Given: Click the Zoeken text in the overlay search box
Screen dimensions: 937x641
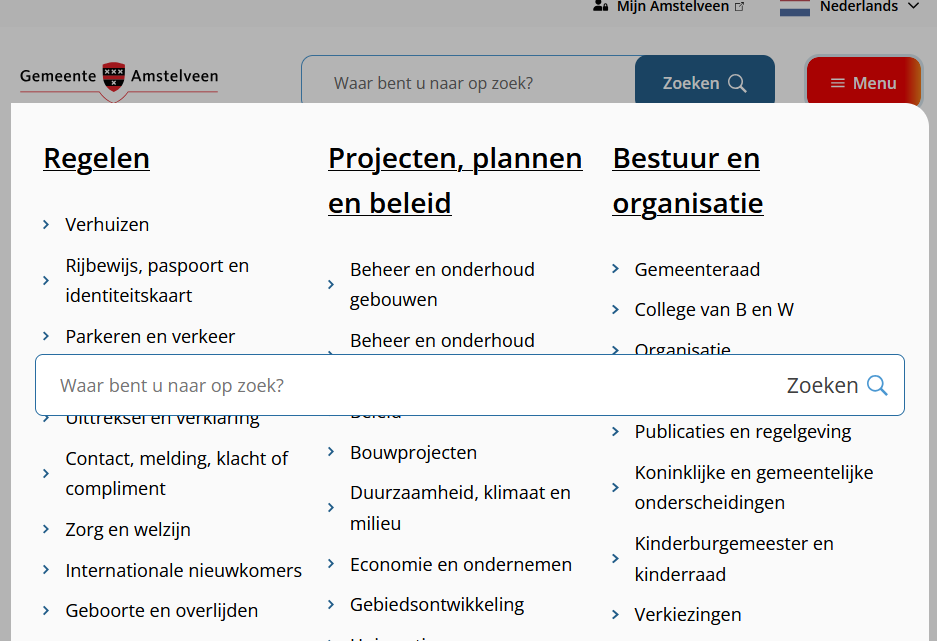Looking at the screenshot, I should 822,385.
